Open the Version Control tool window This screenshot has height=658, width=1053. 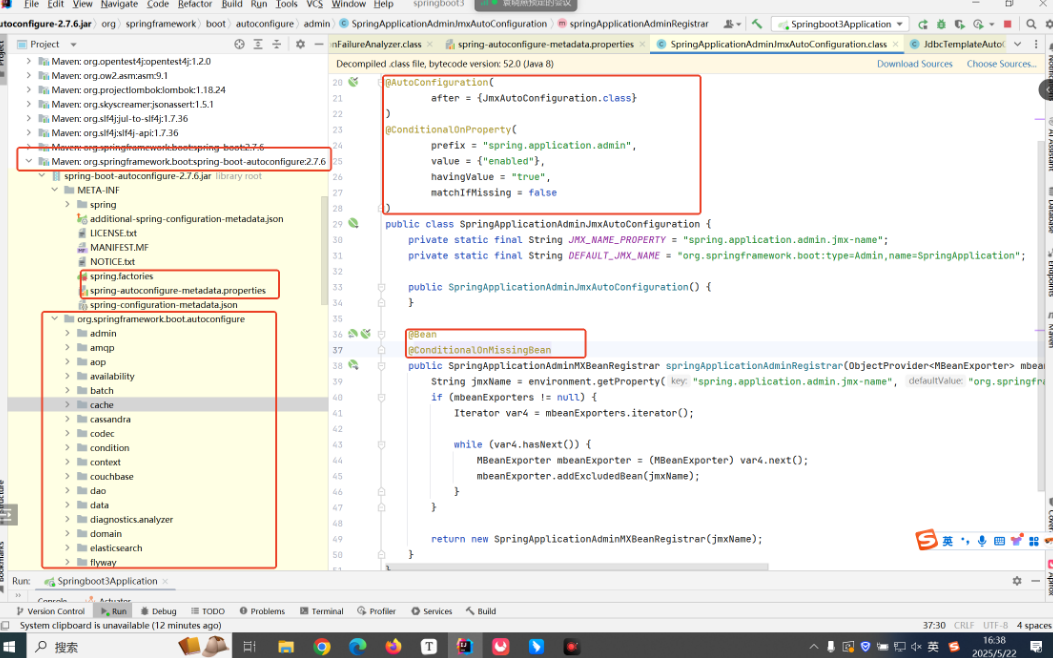pos(50,611)
